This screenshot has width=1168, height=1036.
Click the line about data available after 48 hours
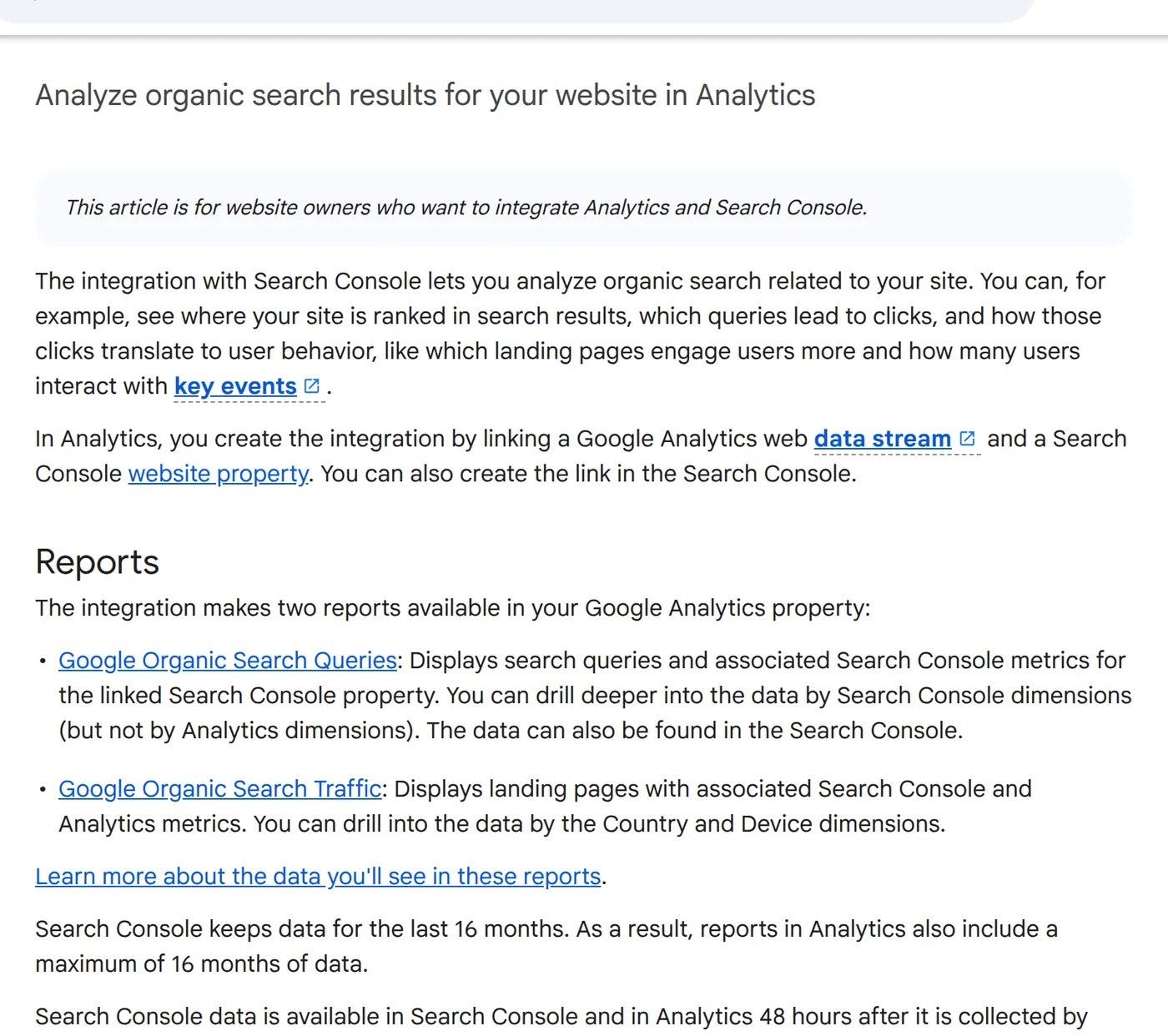pos(561,1017)
